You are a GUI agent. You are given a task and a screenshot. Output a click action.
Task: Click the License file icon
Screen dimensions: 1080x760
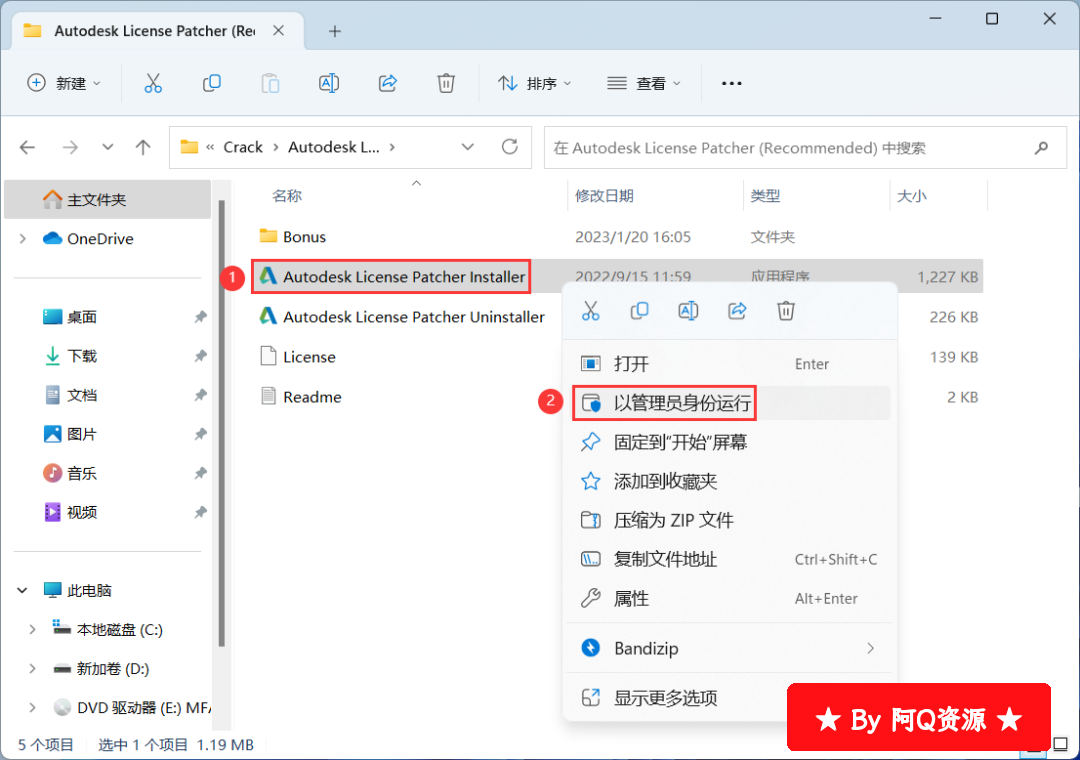(x=268, y=356)
